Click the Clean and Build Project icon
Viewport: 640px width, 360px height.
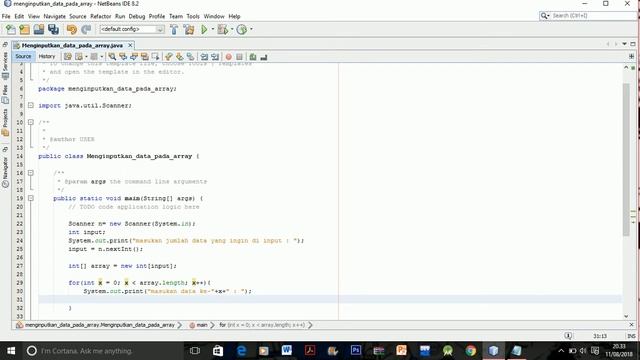pos(189,29)
